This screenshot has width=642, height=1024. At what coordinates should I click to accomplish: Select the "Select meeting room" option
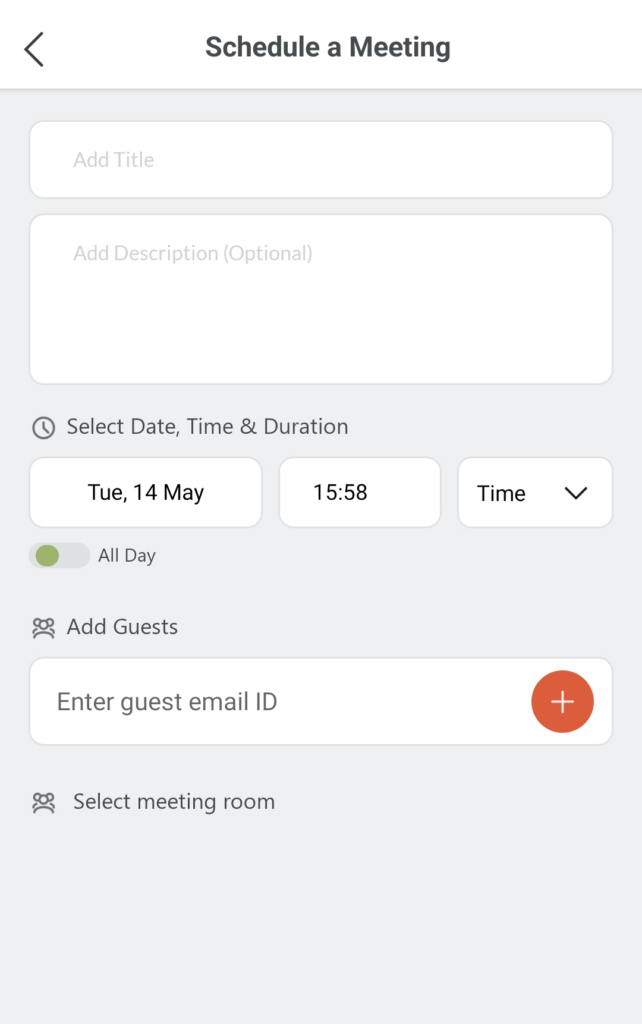coord(174,802)
